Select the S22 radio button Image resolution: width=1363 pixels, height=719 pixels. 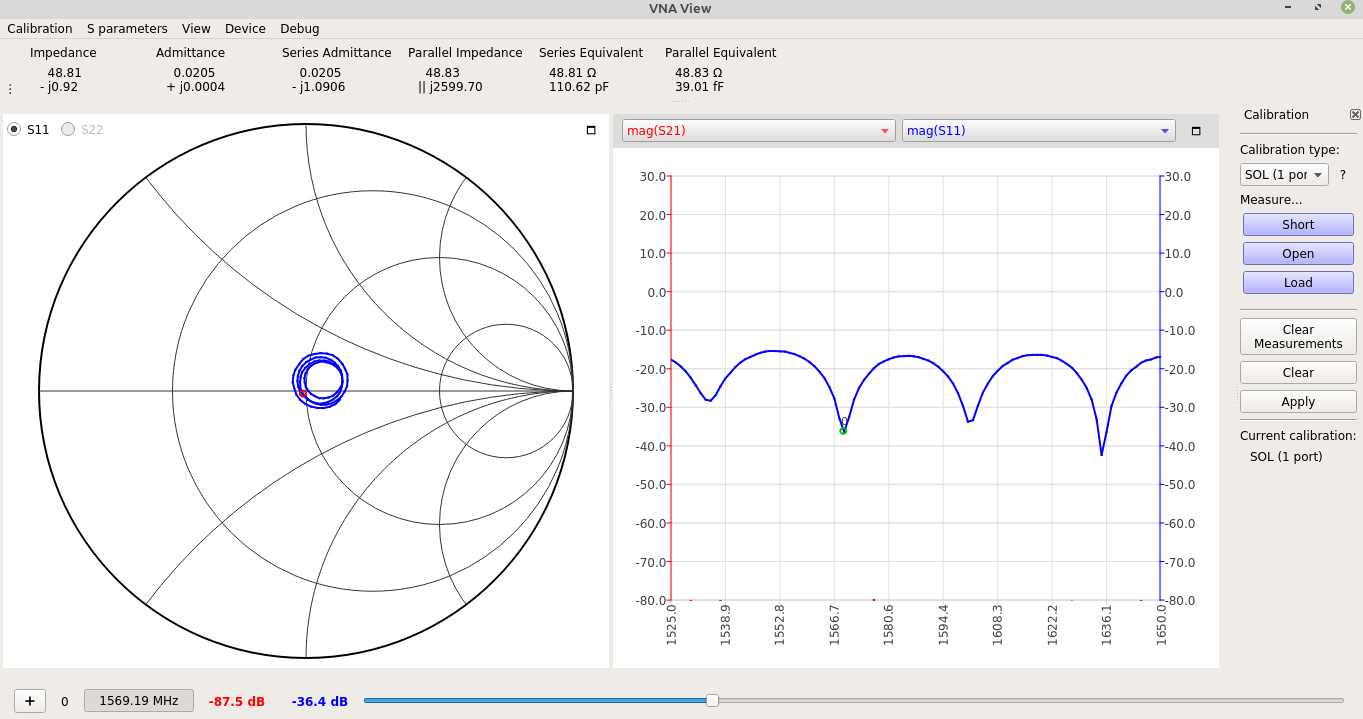pos(68,129)
